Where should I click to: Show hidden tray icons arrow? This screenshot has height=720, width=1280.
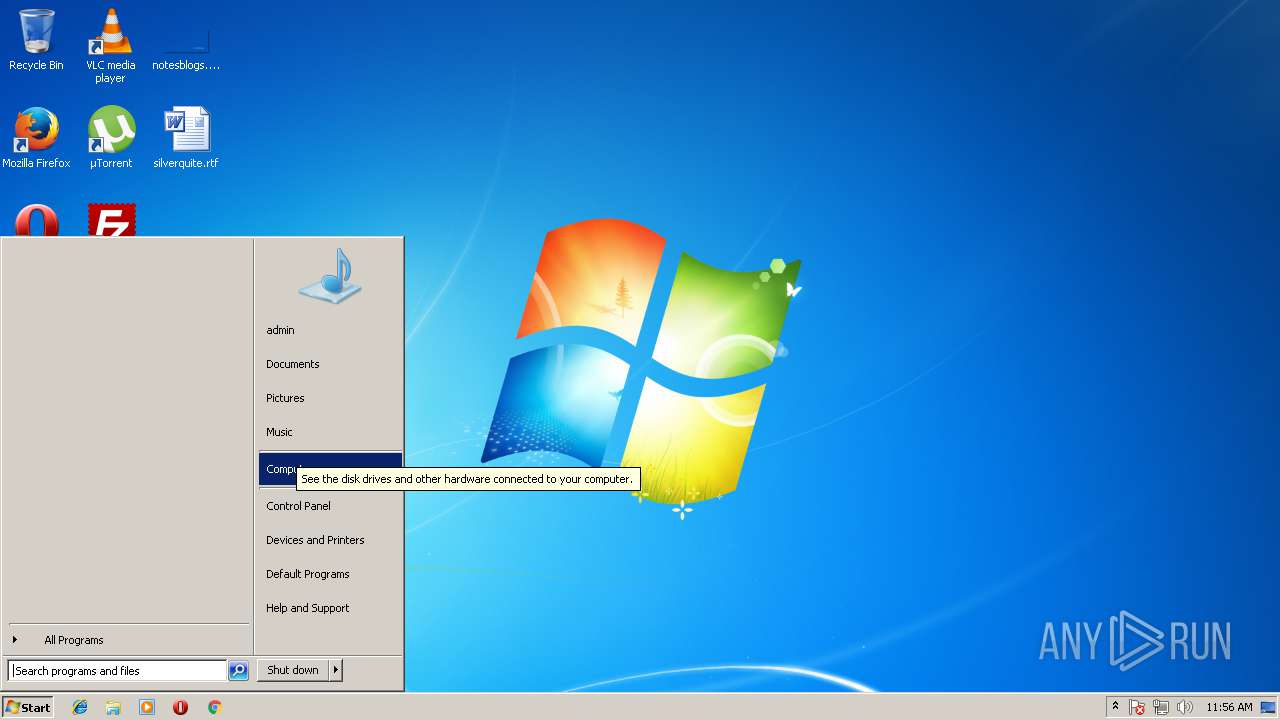[1115, 707]
